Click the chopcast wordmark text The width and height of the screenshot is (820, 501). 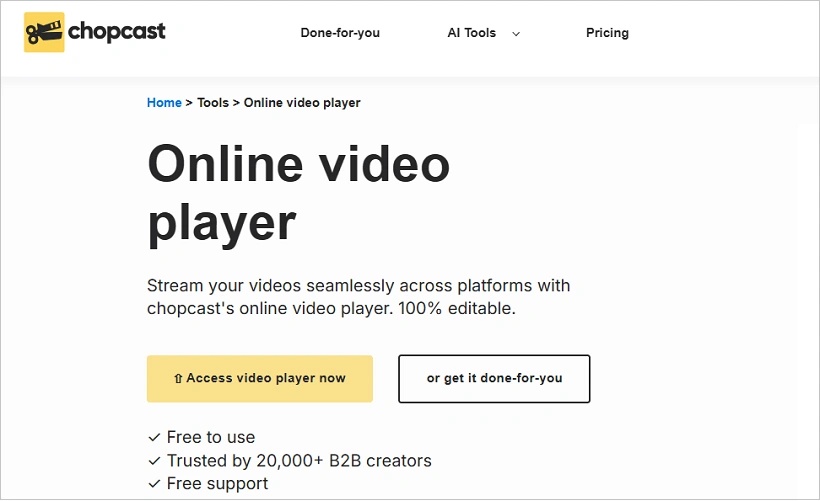pyautogui.click(x=117, y=32)
